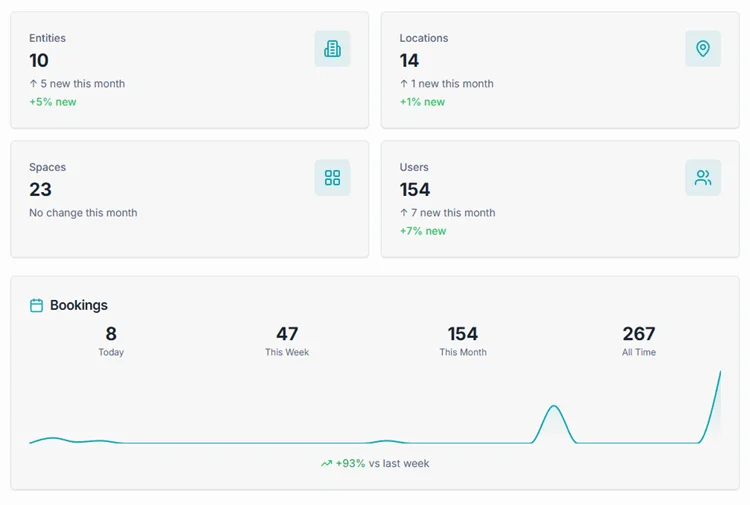This screenshot has width=750, height=505.
Task: Click the +5% new text in Entities
Action: (x=52, y=102)
